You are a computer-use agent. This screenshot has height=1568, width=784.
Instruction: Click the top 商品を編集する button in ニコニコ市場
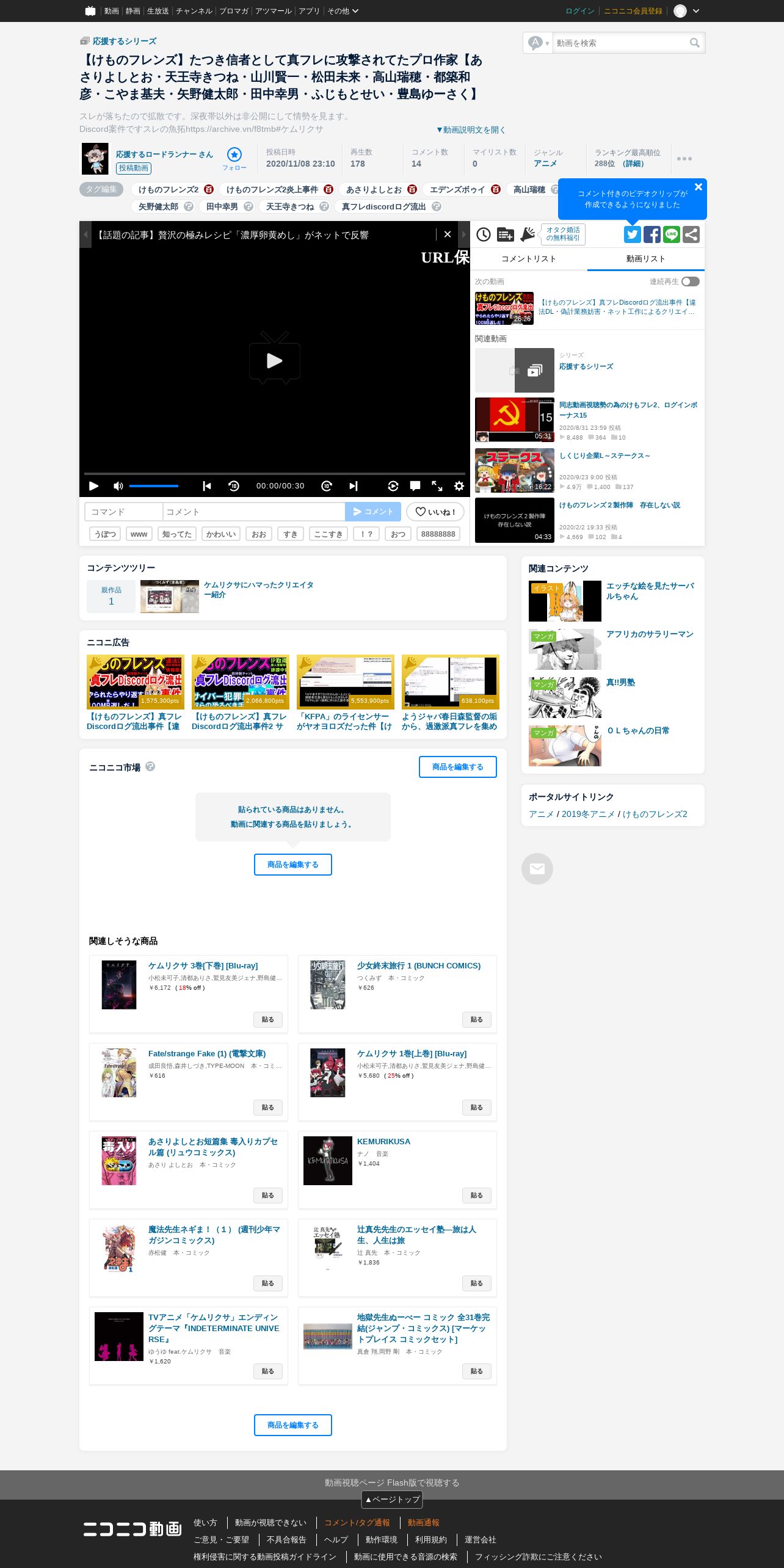coord(458,767)
